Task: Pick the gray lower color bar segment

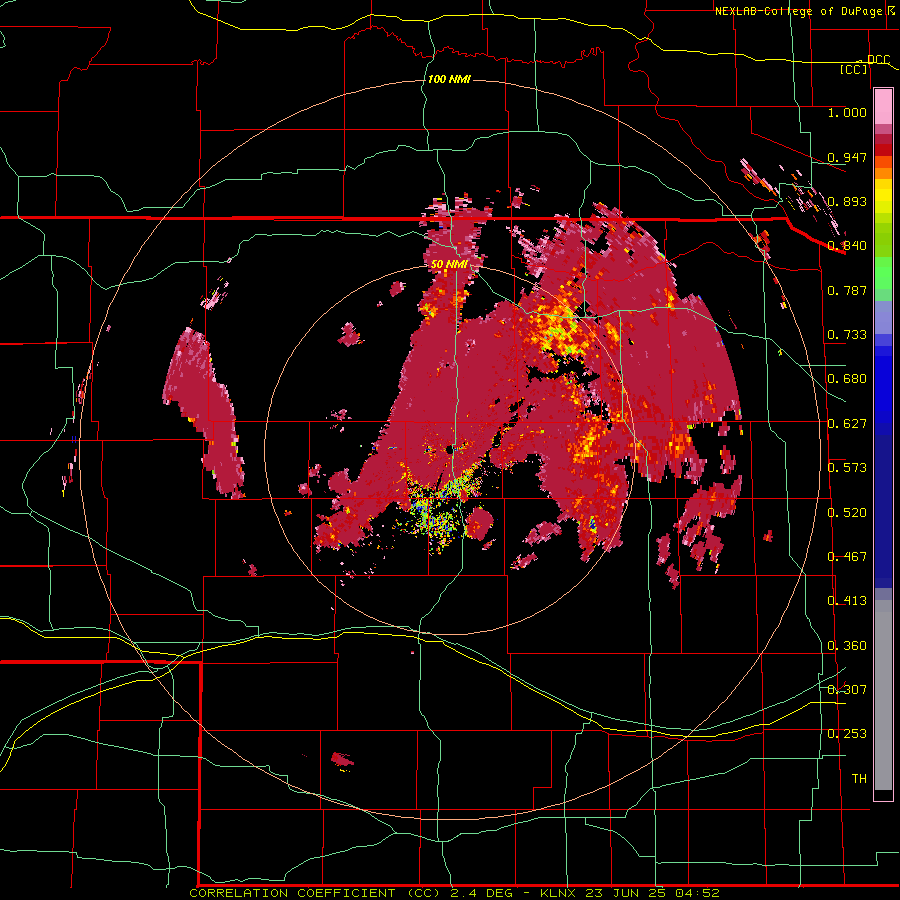Action: pyautogui.click(x=883, y=695)
